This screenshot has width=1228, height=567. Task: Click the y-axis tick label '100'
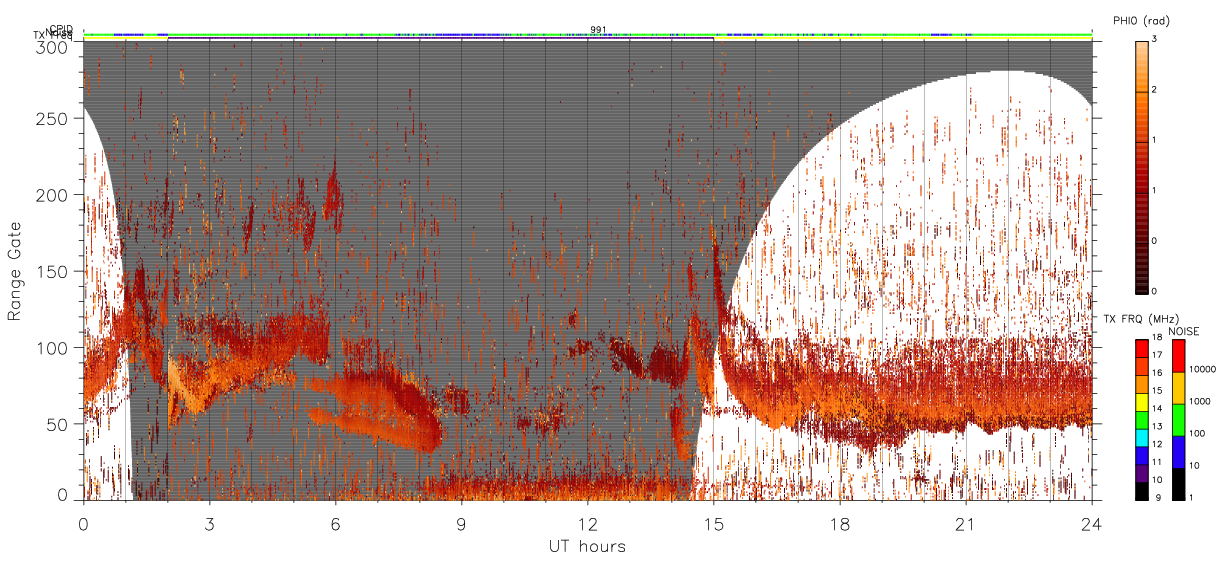pos(53,348)
